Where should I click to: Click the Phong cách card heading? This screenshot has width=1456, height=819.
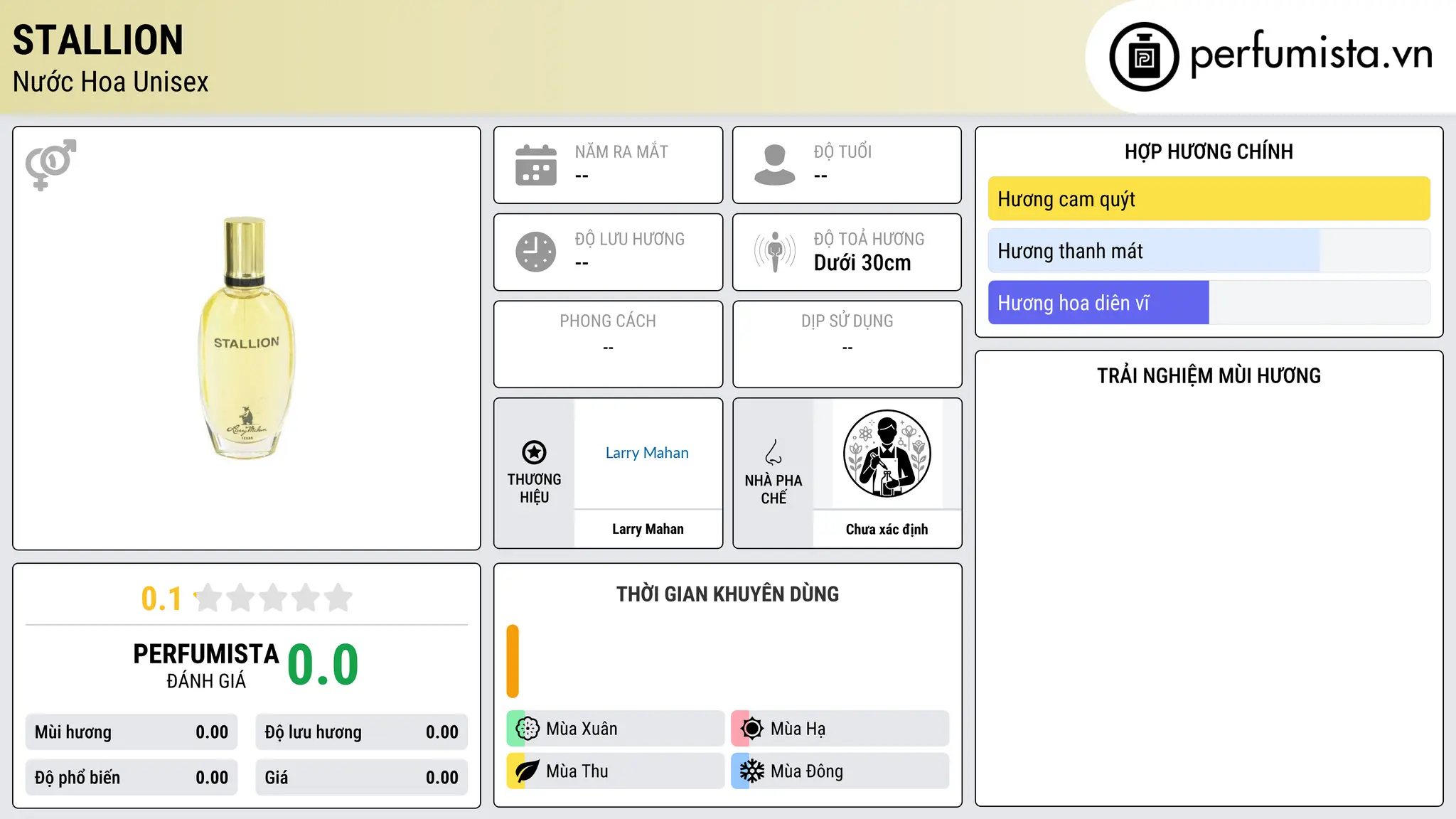[x=608, y=321]
